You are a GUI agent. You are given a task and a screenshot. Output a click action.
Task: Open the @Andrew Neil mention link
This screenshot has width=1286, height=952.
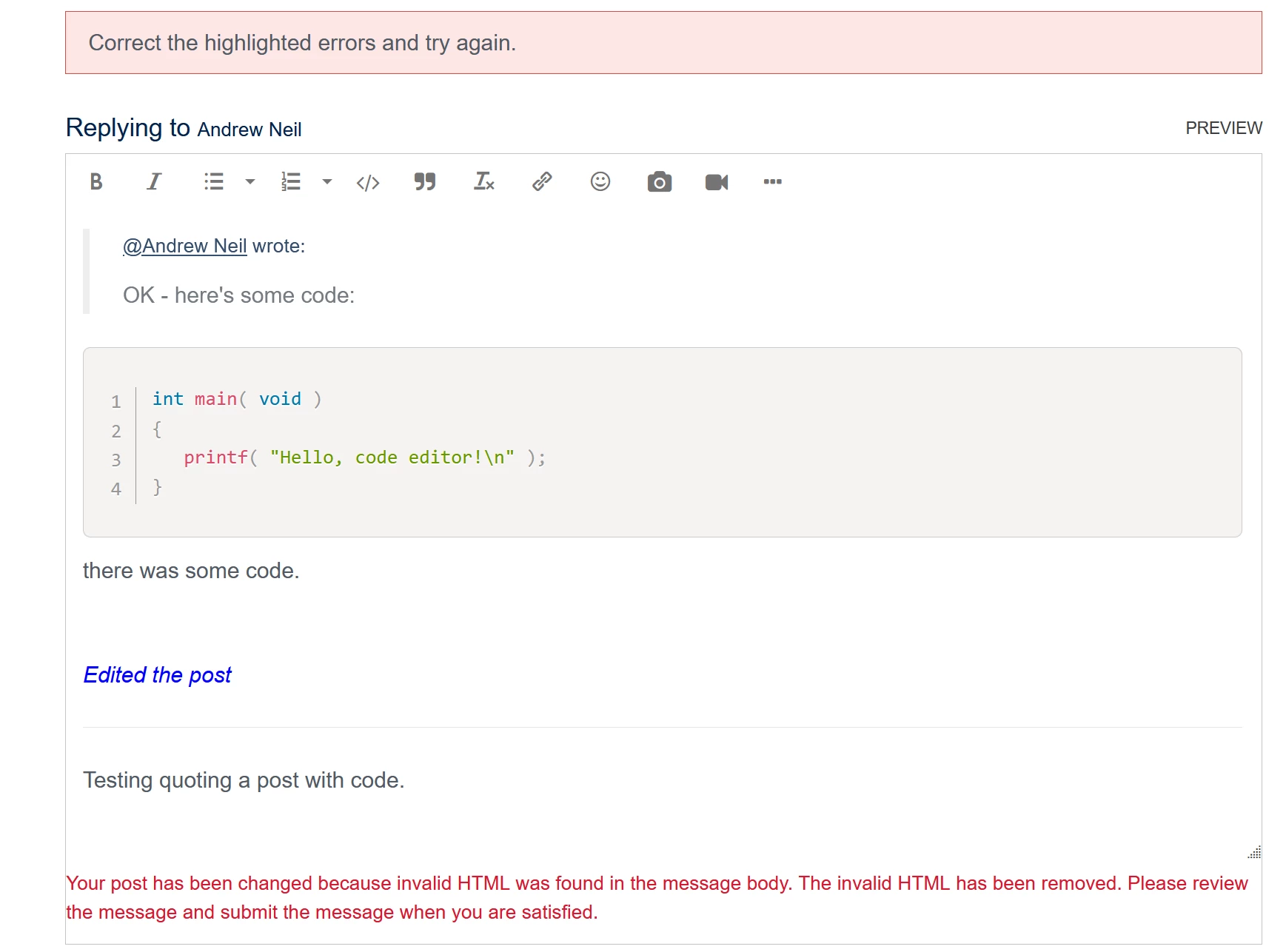[x=184, y=246]
